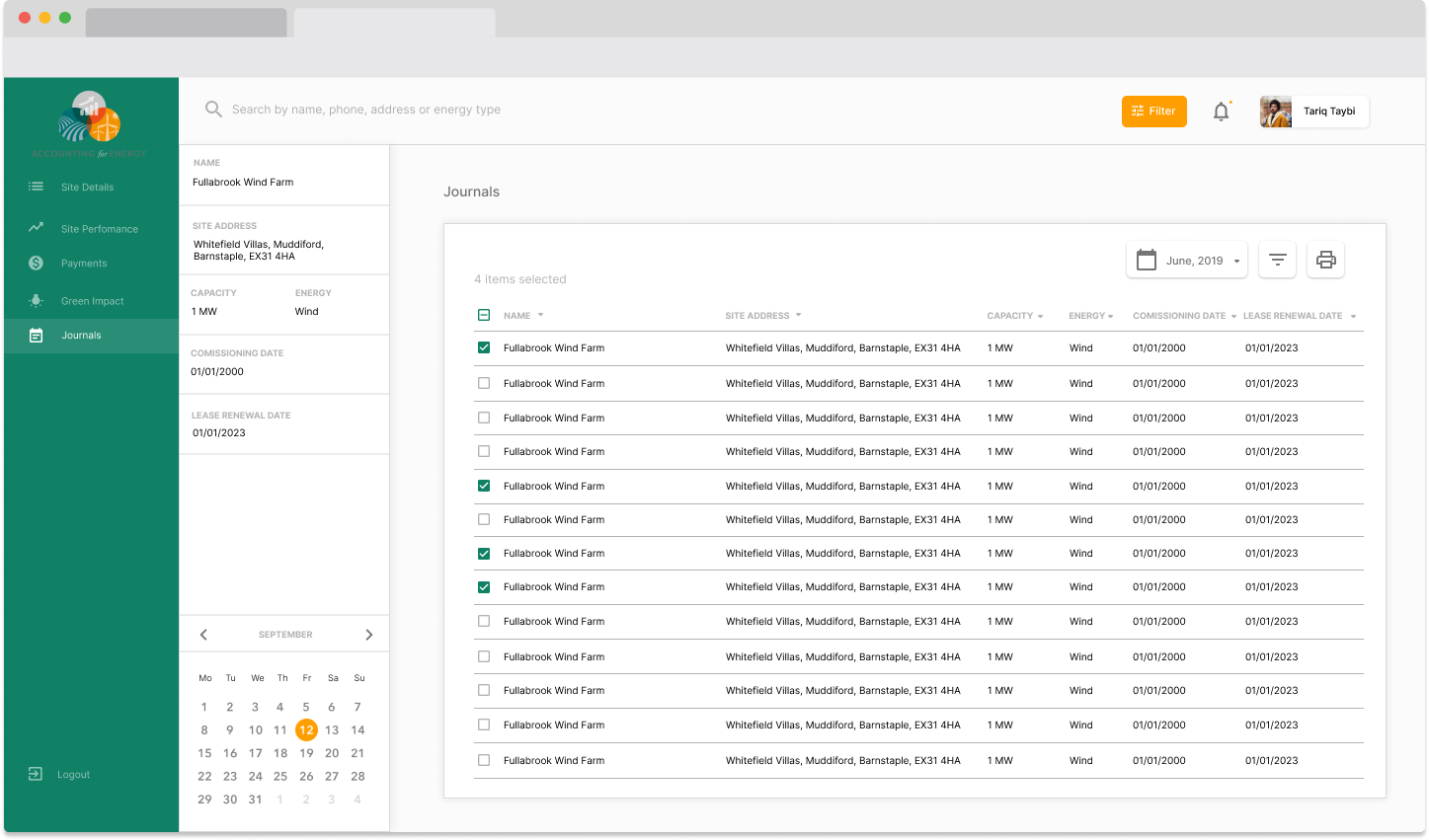Check the last row checkbox

(x=484, y=760)
